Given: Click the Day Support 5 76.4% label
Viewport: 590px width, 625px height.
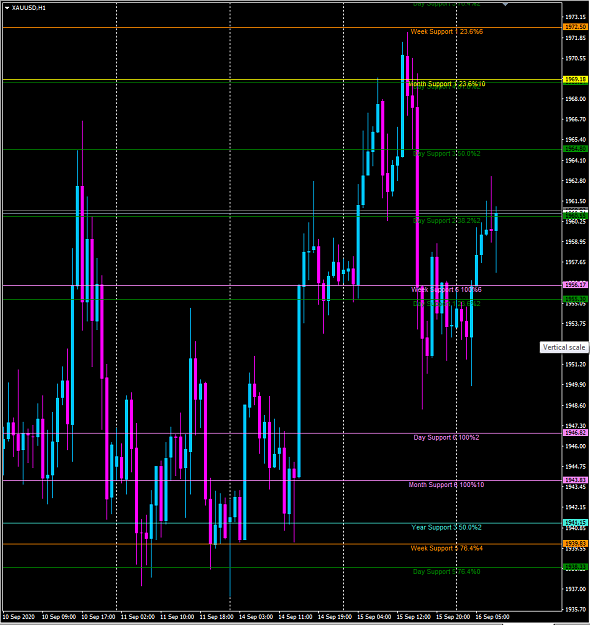Looking at the screenshot, I should coord(446,572).
